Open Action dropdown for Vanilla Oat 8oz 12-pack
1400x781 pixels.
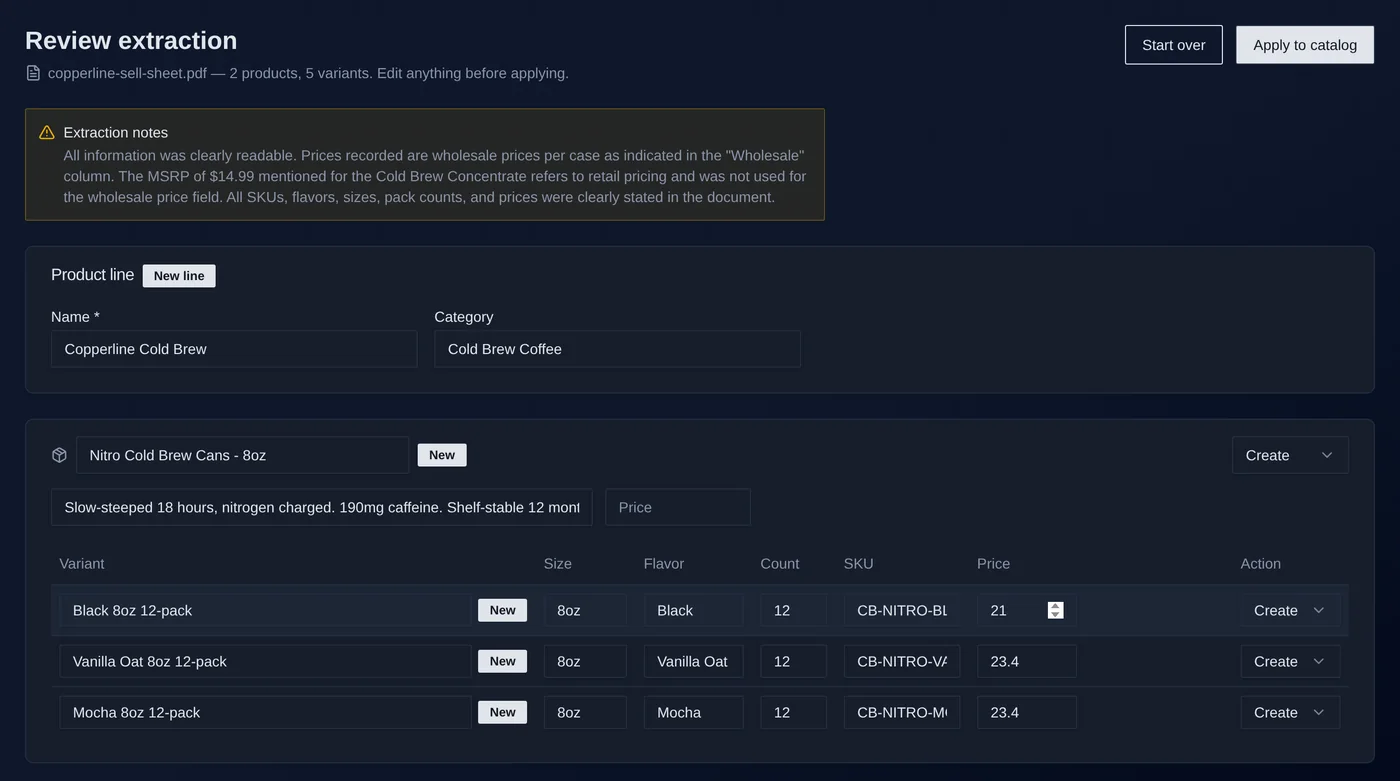tap(1290, 661)
